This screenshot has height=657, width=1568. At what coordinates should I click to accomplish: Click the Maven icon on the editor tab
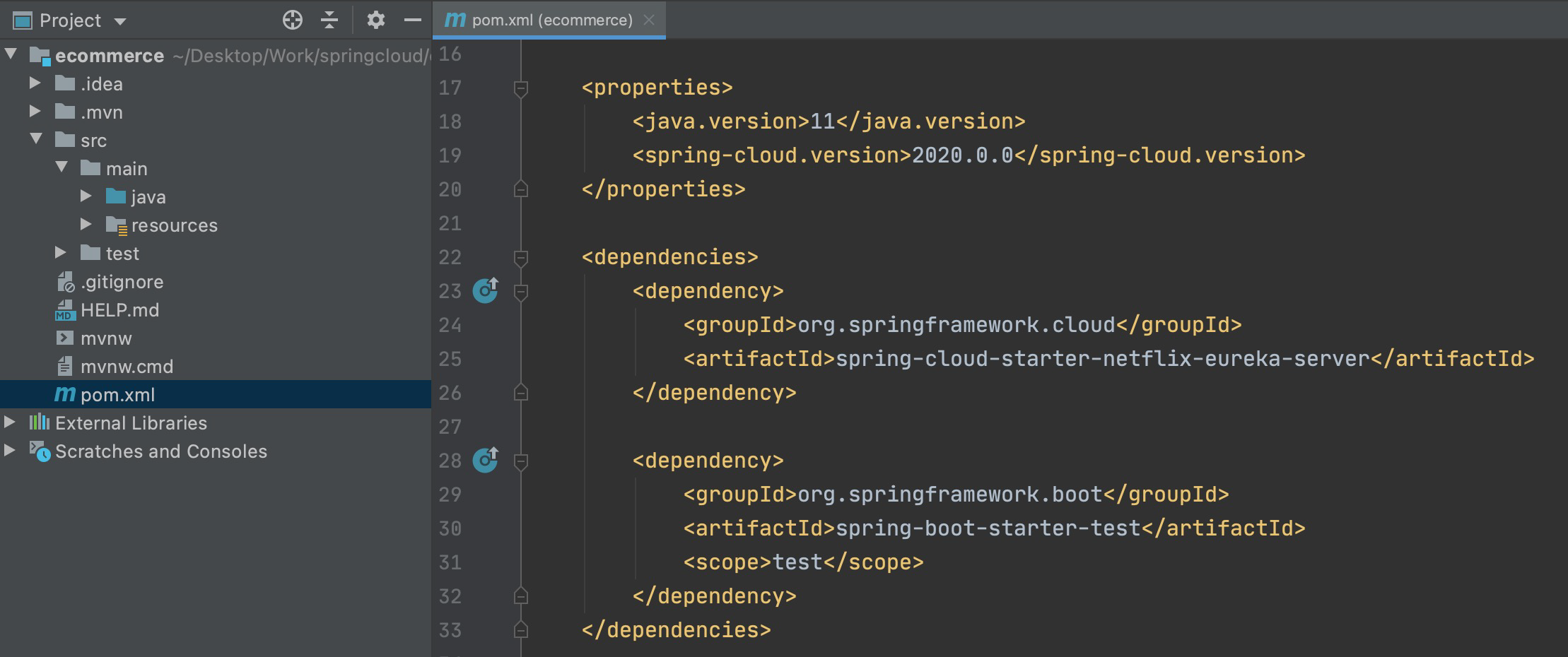(x=455, y=20)
